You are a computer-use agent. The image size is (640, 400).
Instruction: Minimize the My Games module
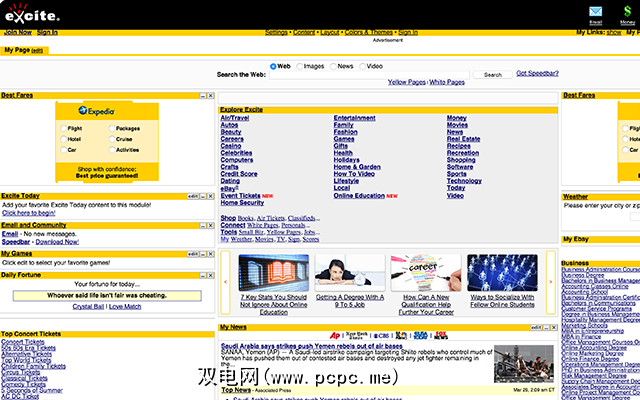[203, 254]
